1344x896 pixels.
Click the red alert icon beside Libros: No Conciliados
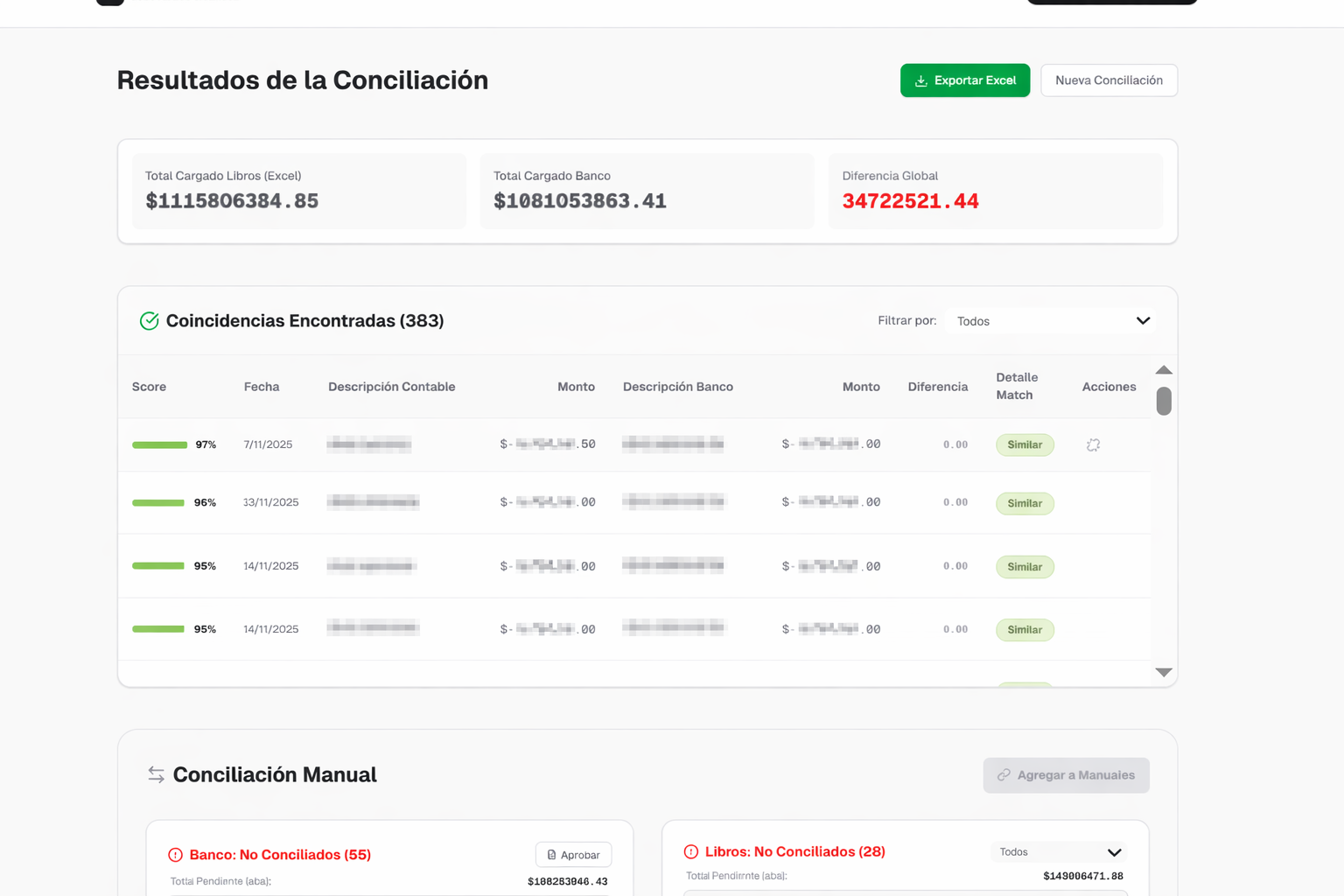tap(690, 851)
